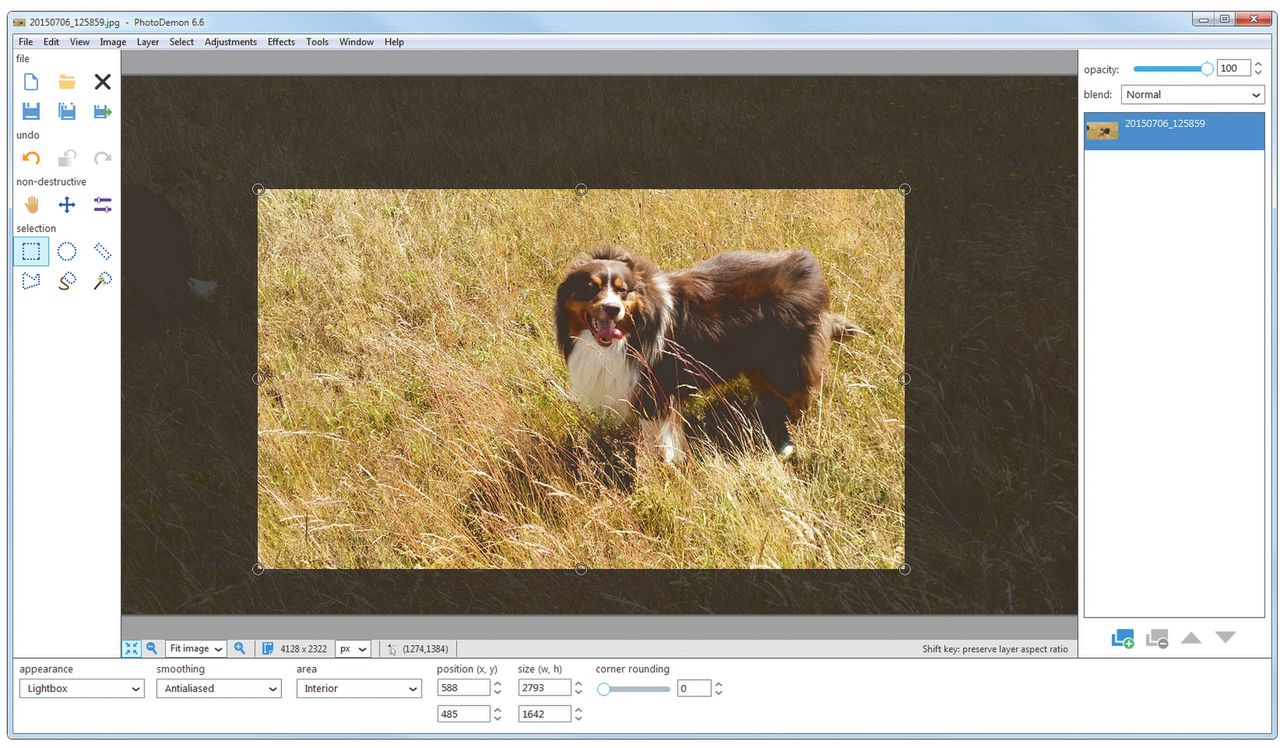Screen dimensions: 1280x748
Task: Click the stepper arrows beside opacity 100
Action: click(1258, 69)
